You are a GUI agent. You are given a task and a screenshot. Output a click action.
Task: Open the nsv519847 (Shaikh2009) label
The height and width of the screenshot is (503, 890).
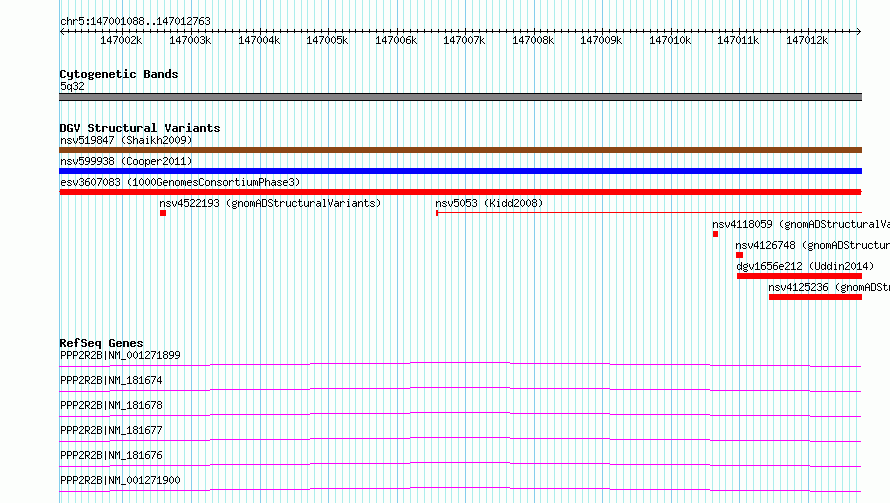pyautogui.click(x=126, y=140)
